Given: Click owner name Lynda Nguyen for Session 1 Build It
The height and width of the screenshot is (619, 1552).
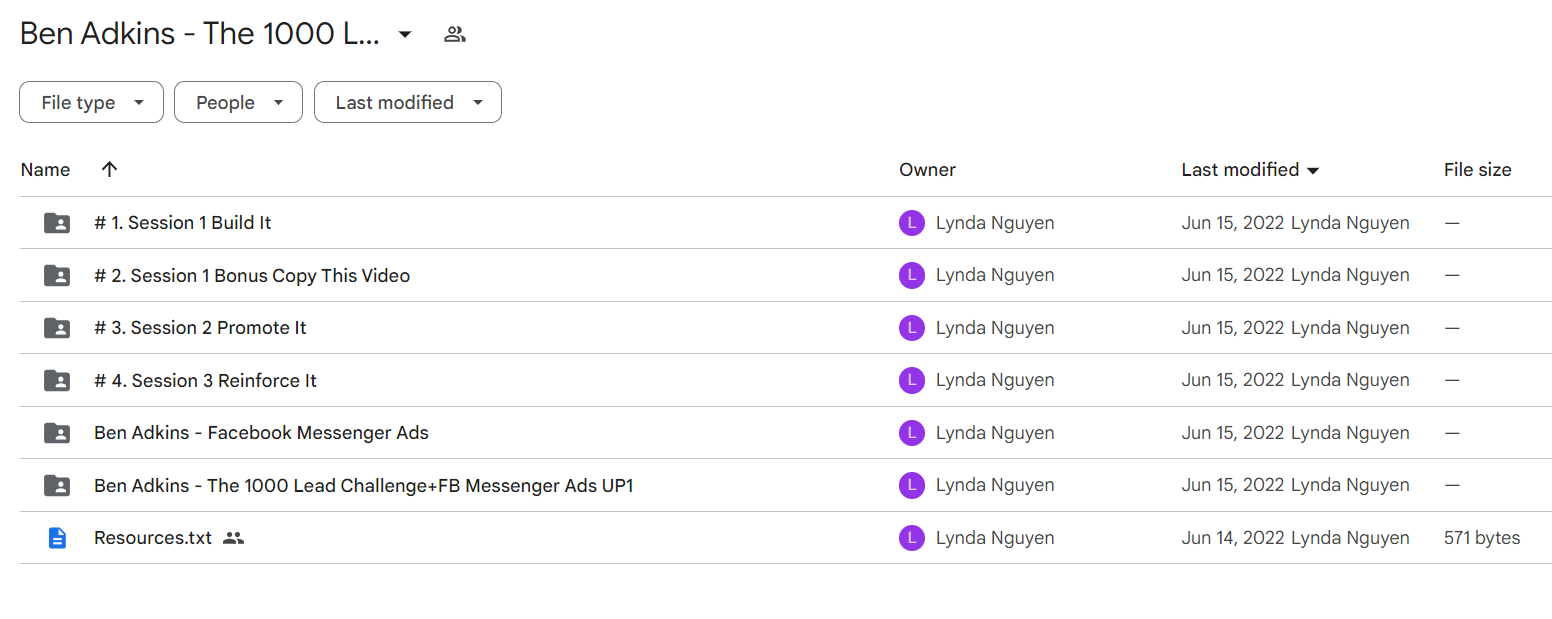Looking at the screenshot, I should click(995, 223).
